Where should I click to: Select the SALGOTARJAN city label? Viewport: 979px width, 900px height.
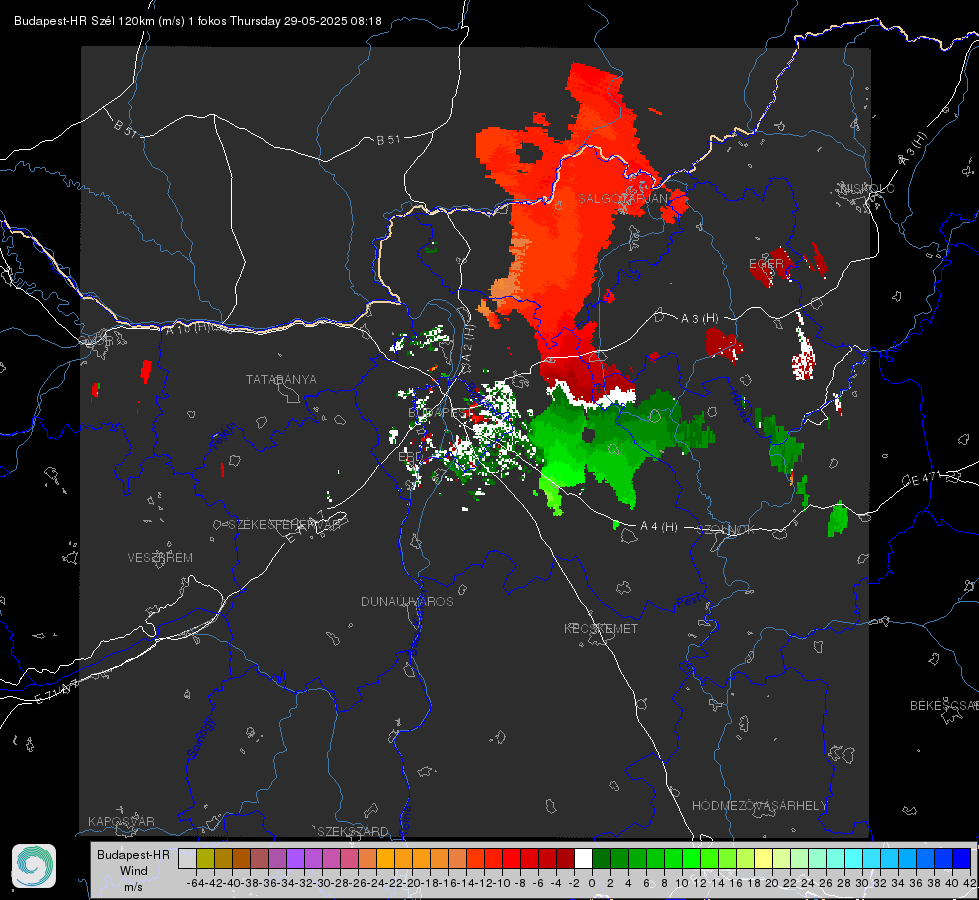tap(622, 199)
